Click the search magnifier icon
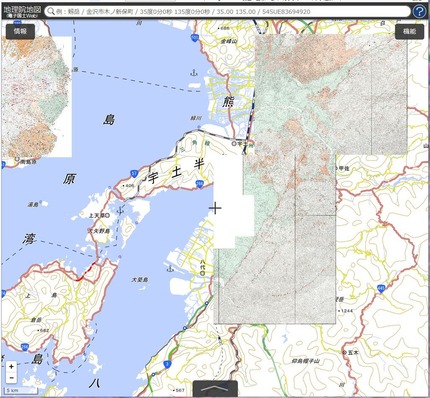430x398 pixels. tap(51, 11)
